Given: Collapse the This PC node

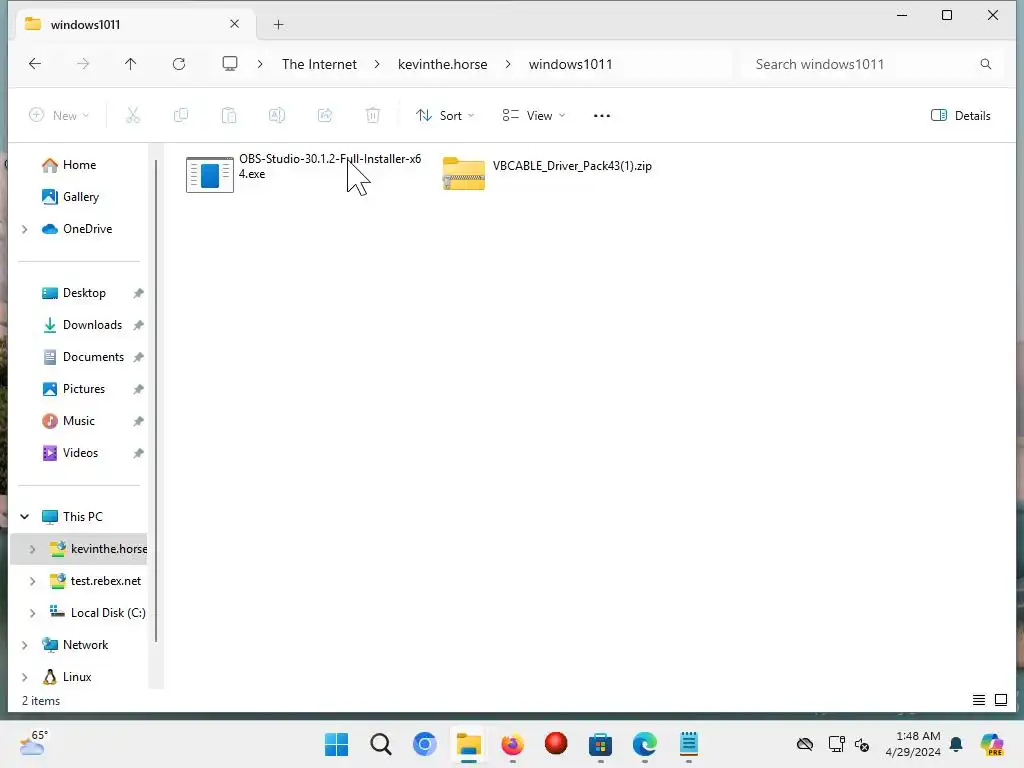Looking at the screenshot, I should pyautogui.click(x=25, y=517).
